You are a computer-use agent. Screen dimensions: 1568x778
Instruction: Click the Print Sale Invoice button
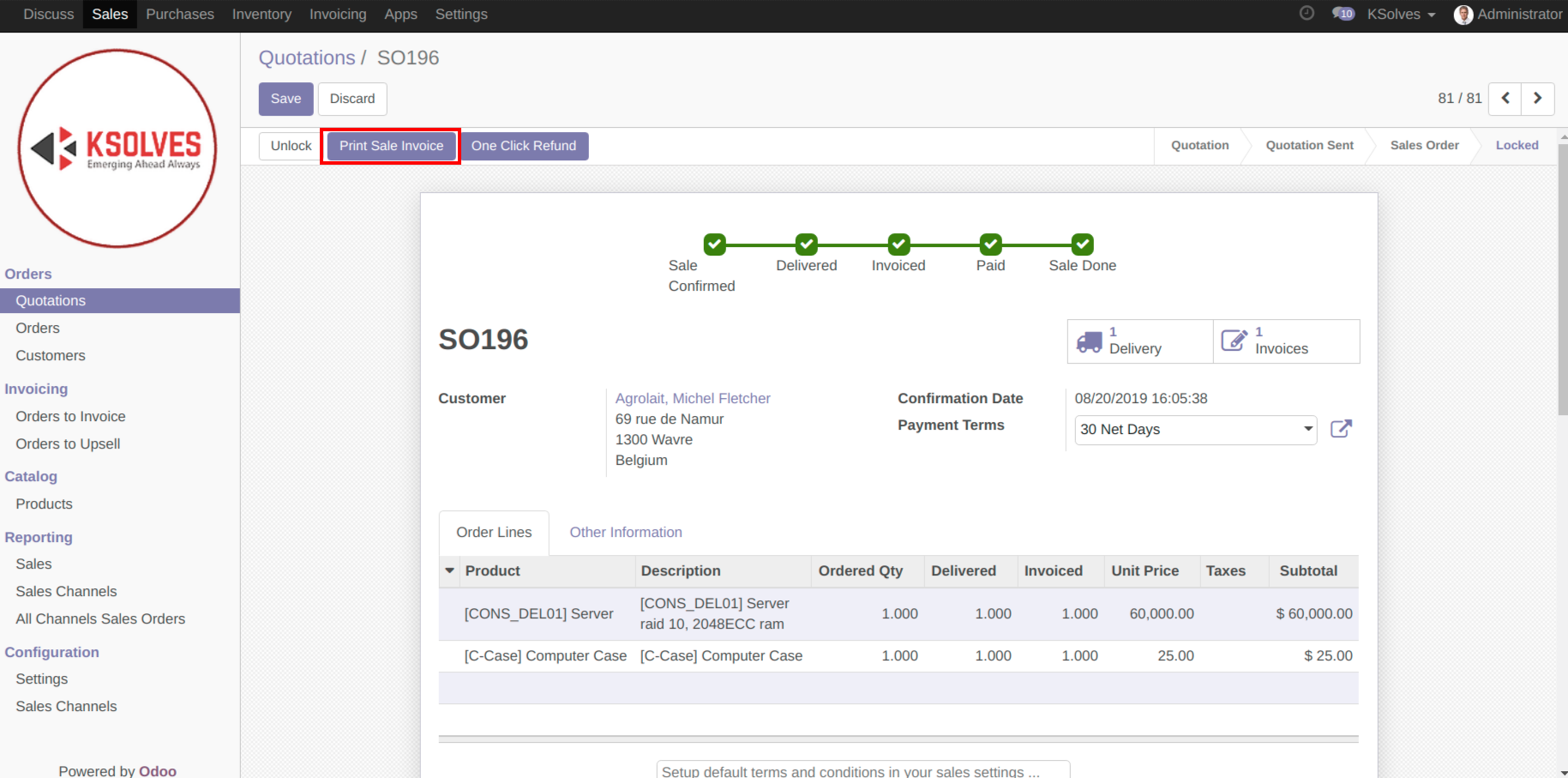tap(391, 146)
